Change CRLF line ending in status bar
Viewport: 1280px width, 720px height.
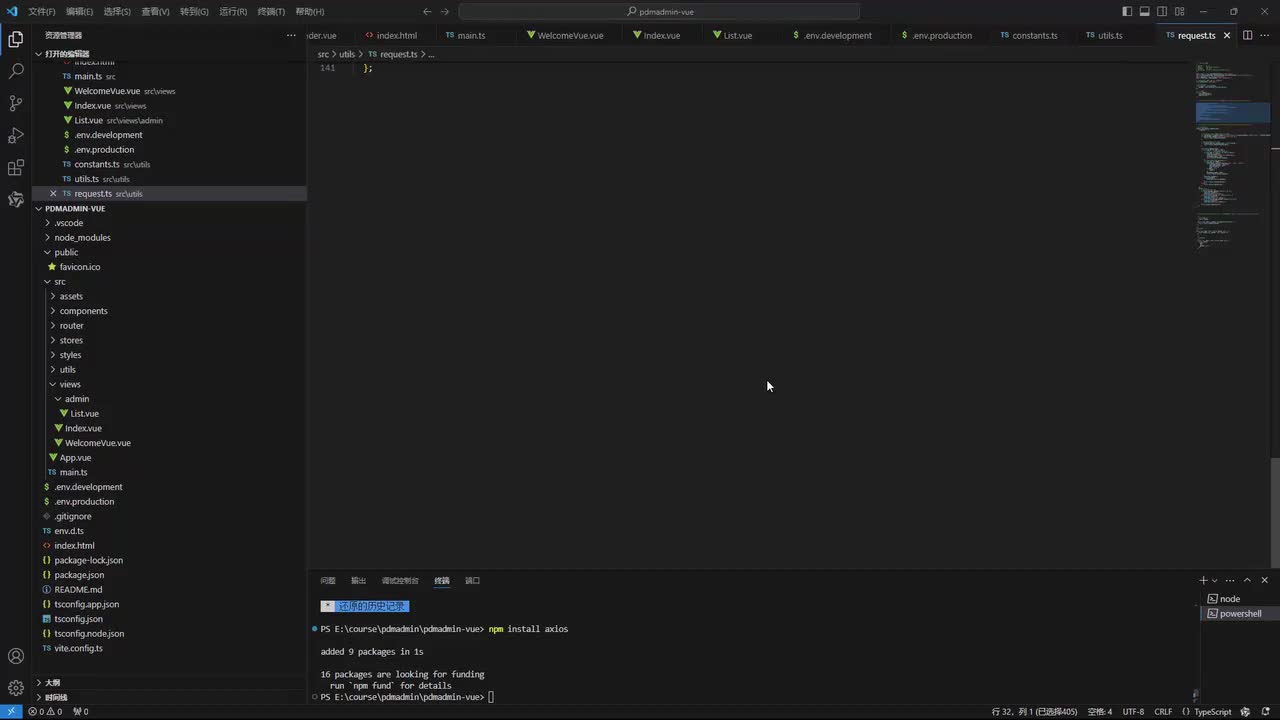point(1163,712)
